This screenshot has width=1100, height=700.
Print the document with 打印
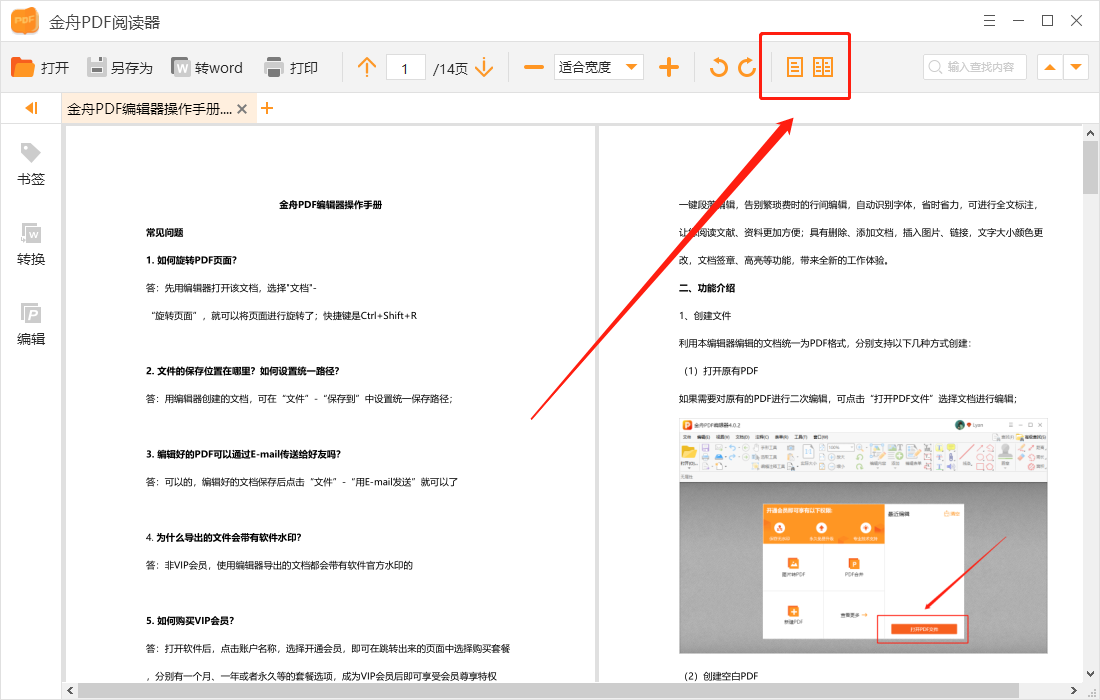(x=291, y=67)
